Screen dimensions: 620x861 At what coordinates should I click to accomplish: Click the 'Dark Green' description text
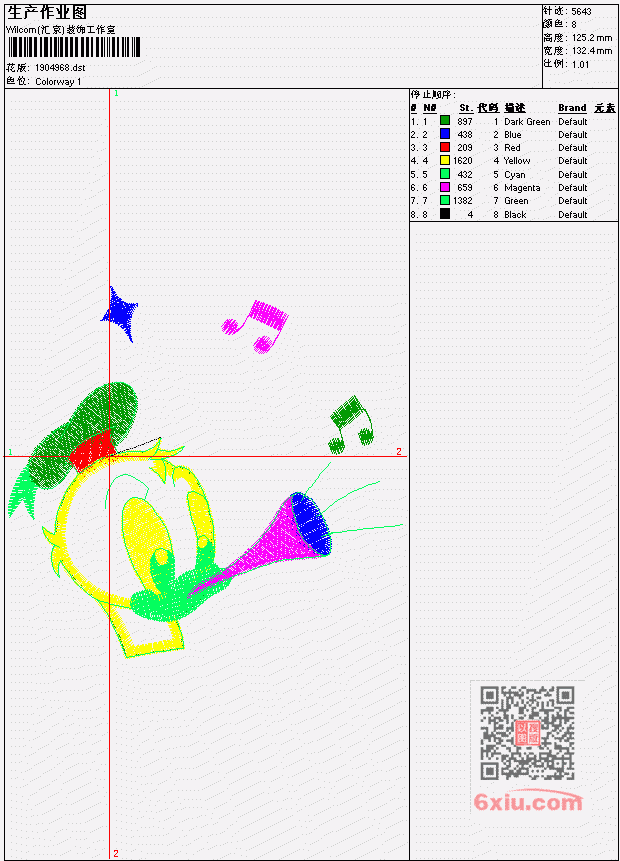527,121
